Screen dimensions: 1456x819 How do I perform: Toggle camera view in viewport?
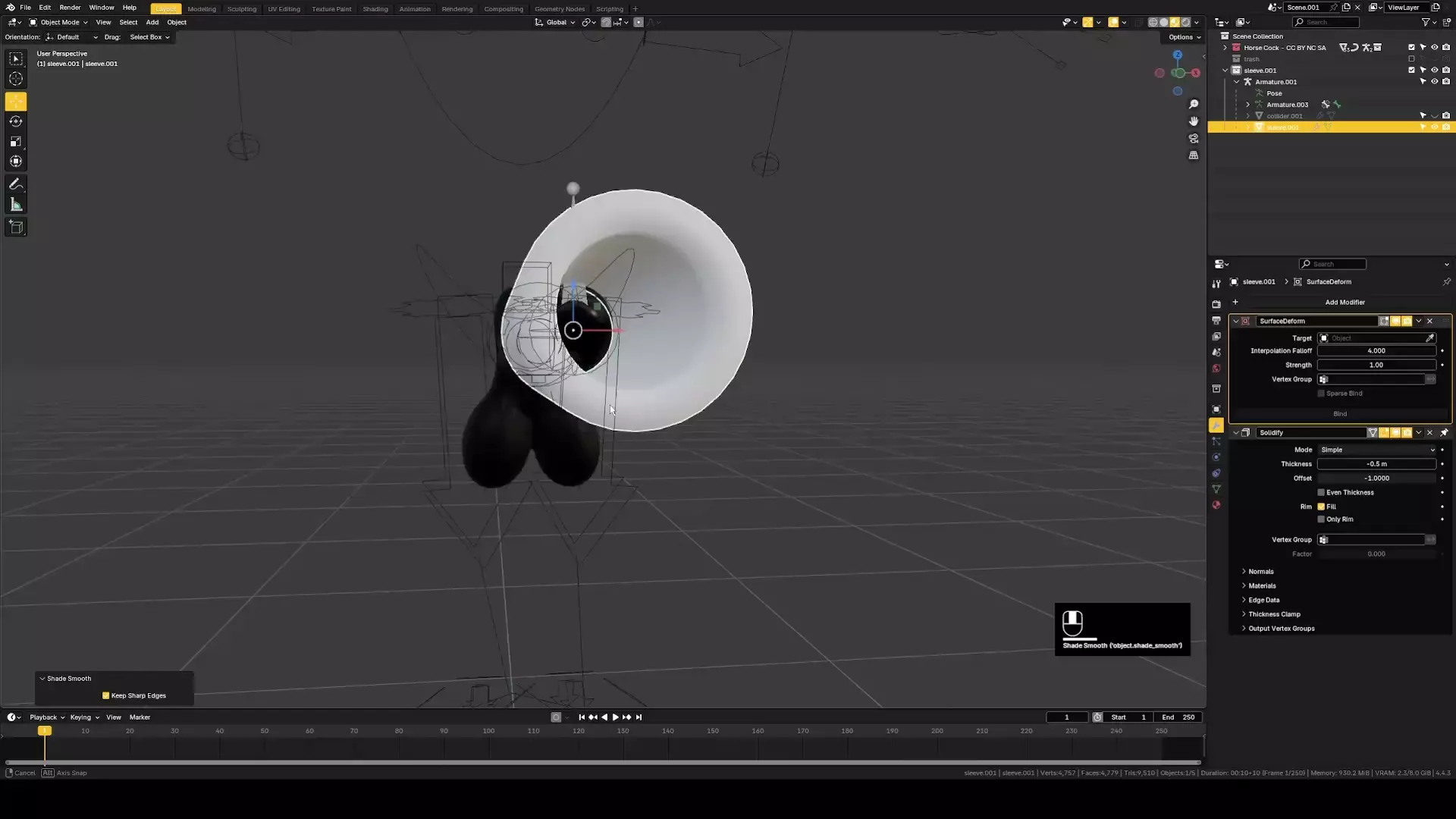click(1194, 139)
